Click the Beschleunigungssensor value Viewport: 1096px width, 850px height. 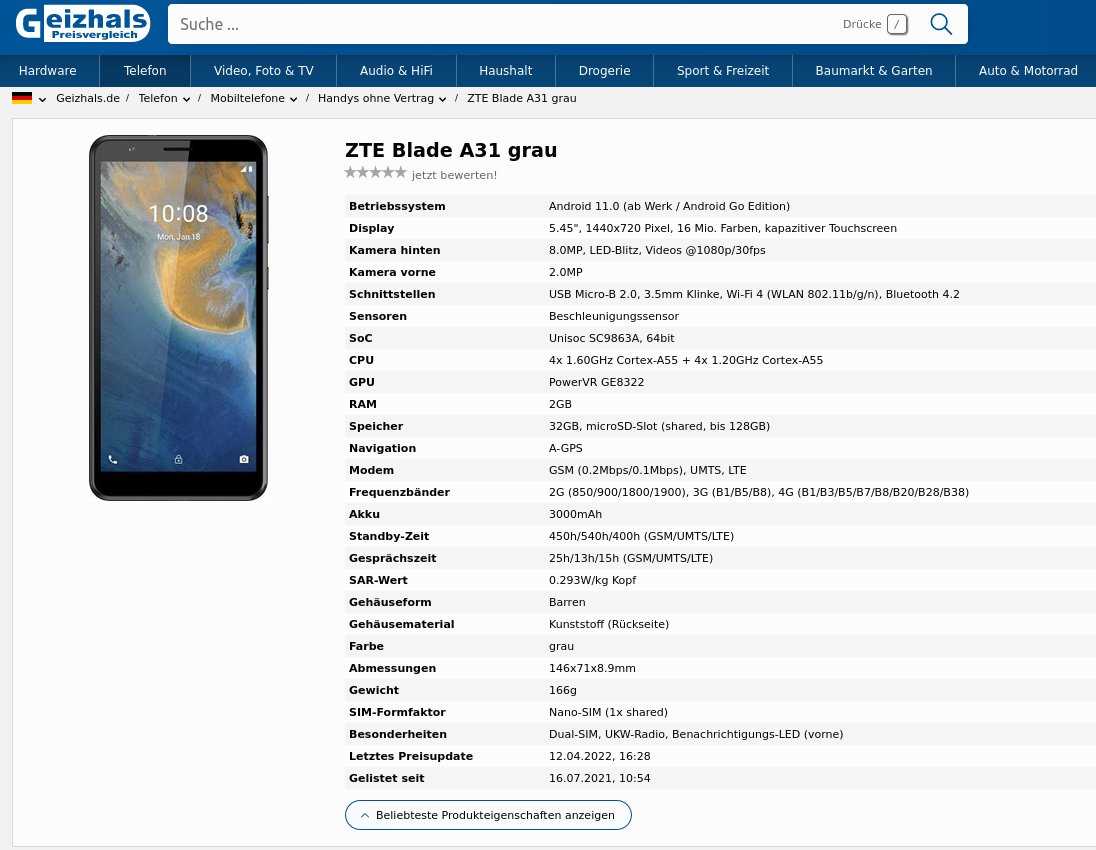pyautogui.click(x=614, y=316)
